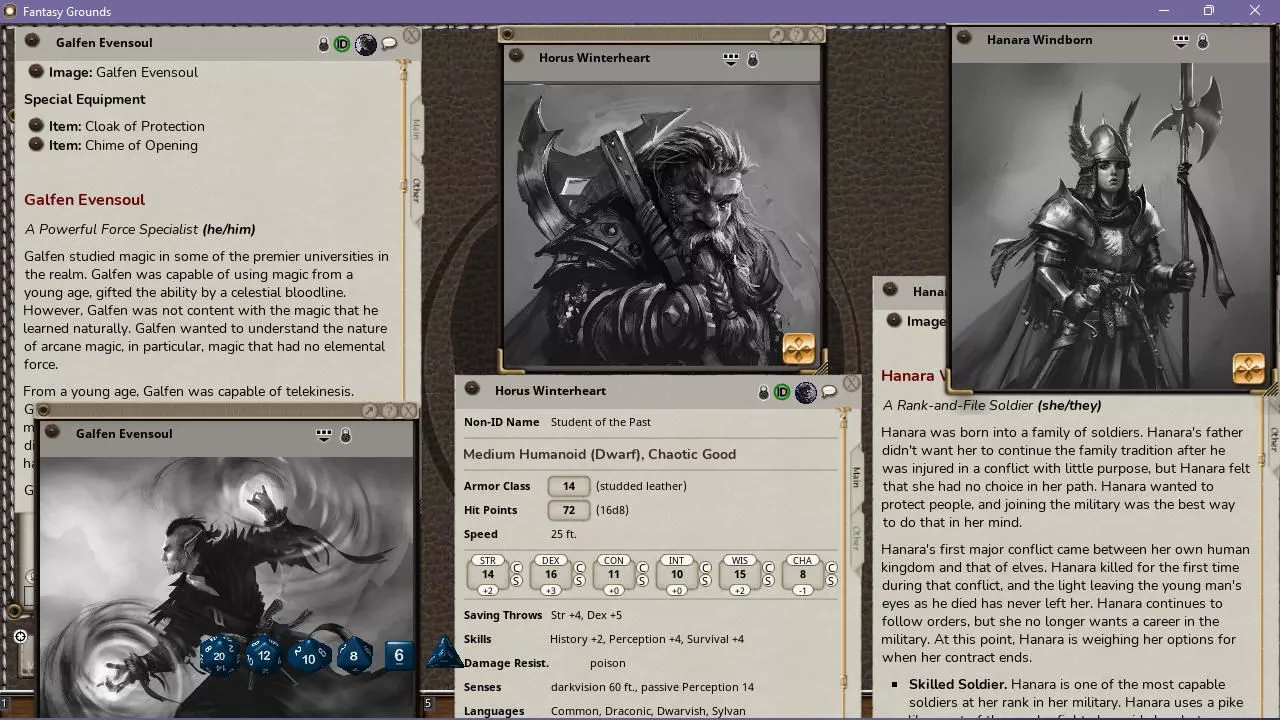Toggle lock on Galfen Evensoul image window
Image resolution: width=1280 pixels, height=720 pixels.
346,436
